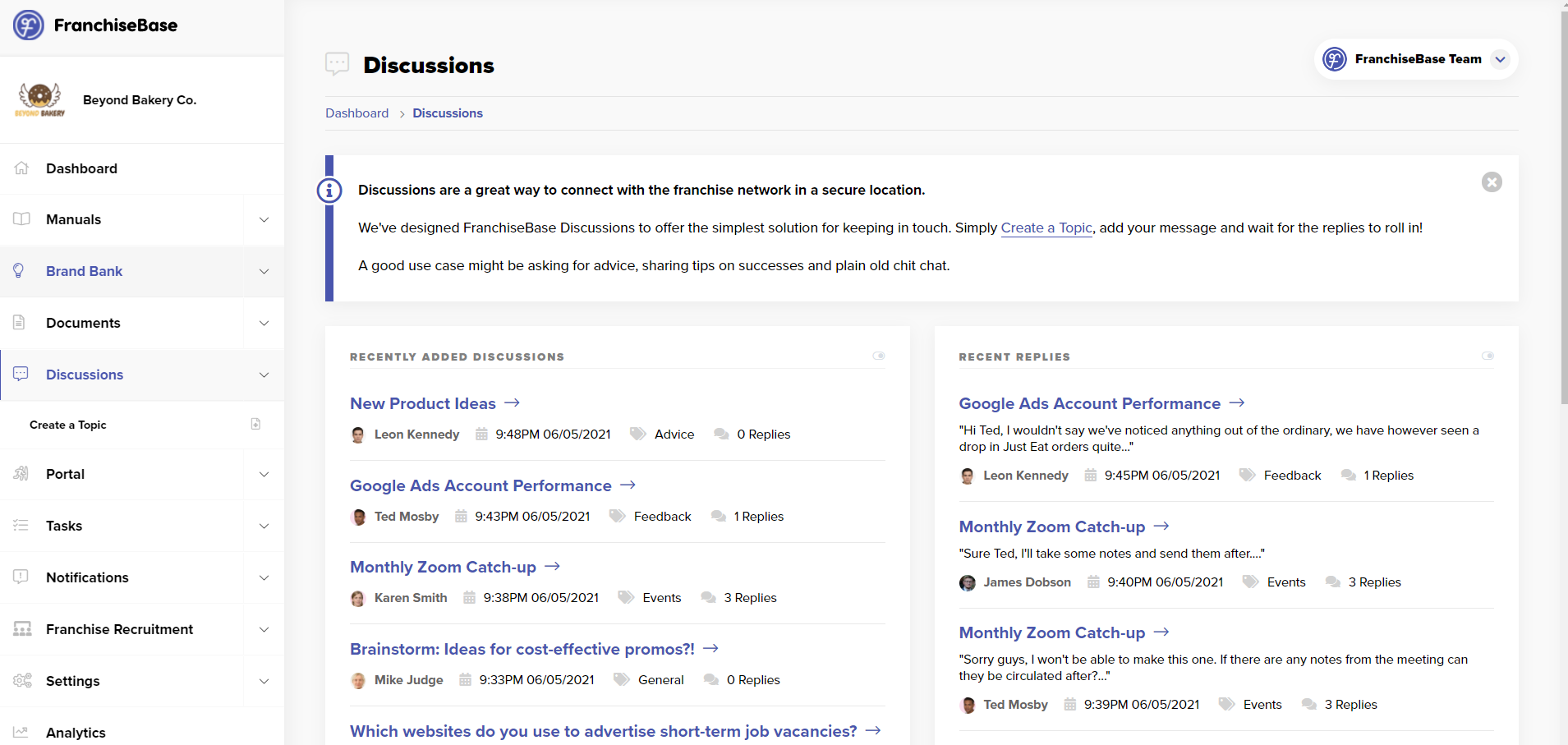Select Notifications in the sidebar

point(87,577)
